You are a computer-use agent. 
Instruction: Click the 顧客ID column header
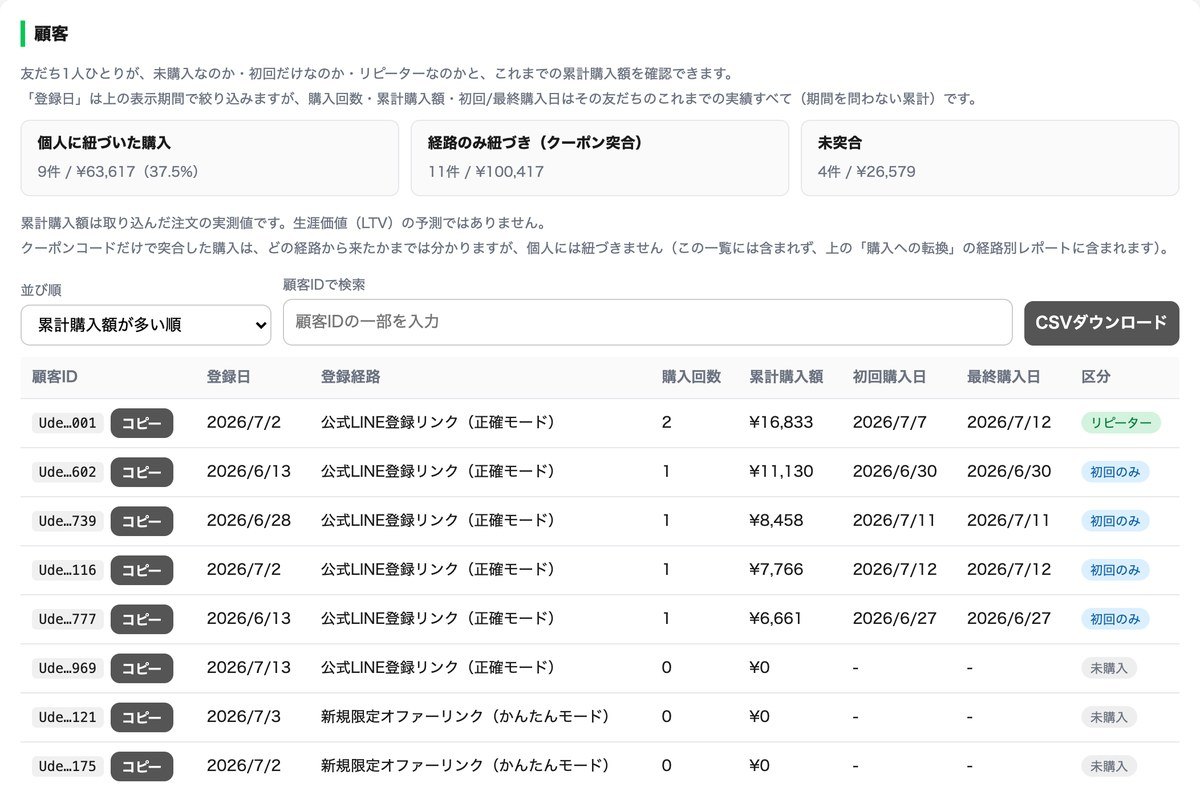point(55,377)
